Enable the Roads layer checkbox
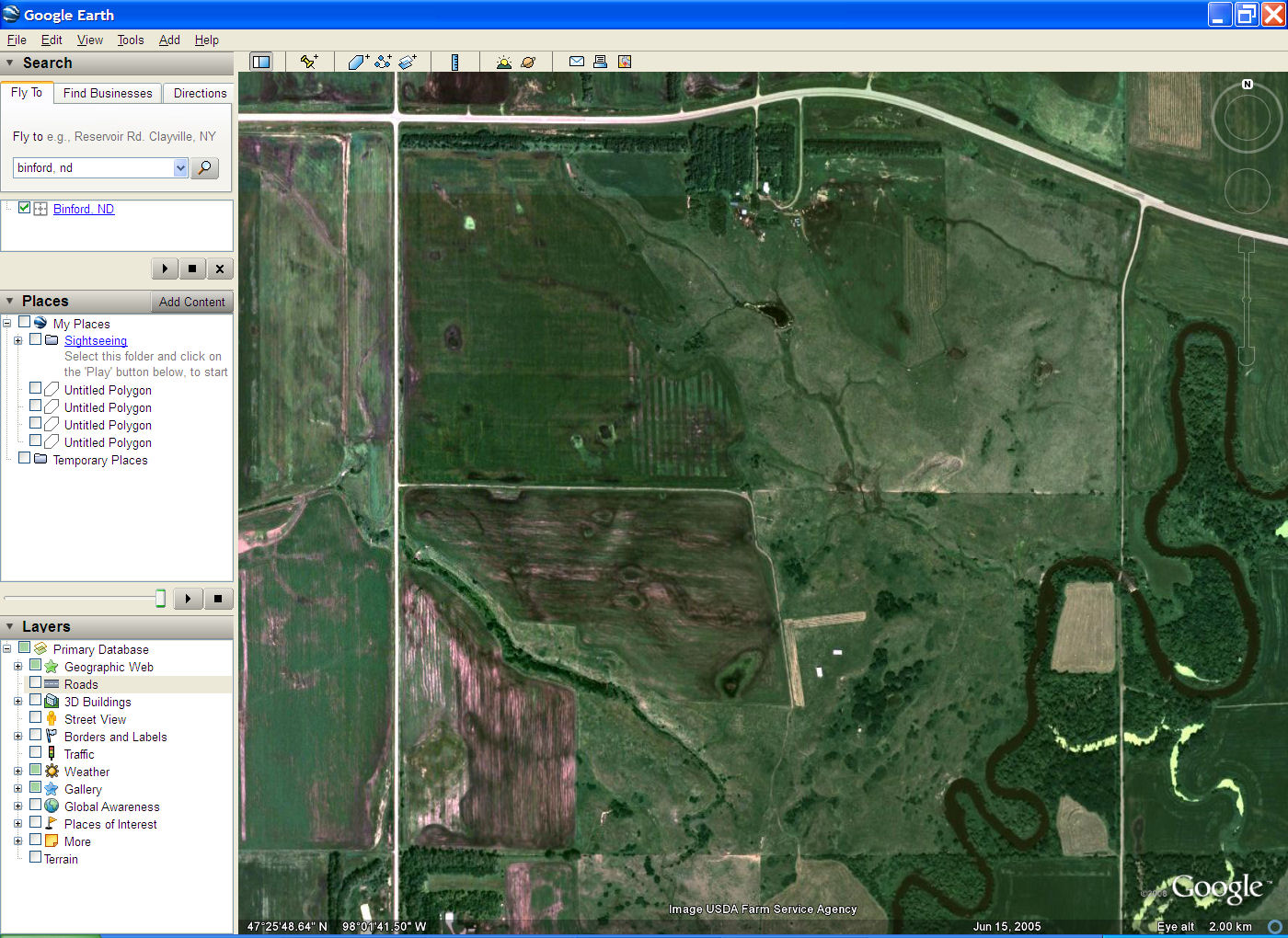The width and height of the screenshot is (1288, 938). [35, 683]
